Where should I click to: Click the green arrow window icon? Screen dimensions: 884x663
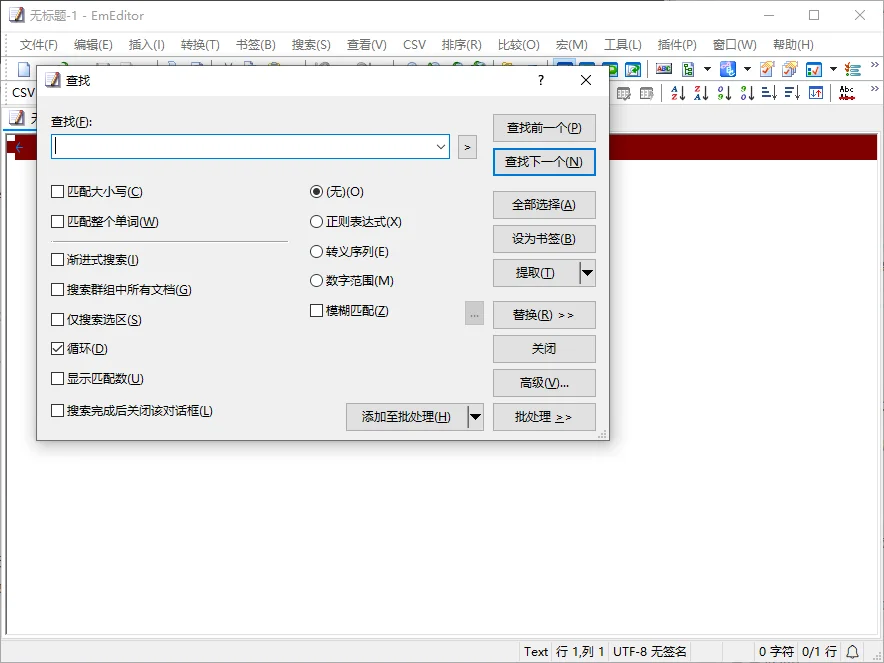point(633,69)
